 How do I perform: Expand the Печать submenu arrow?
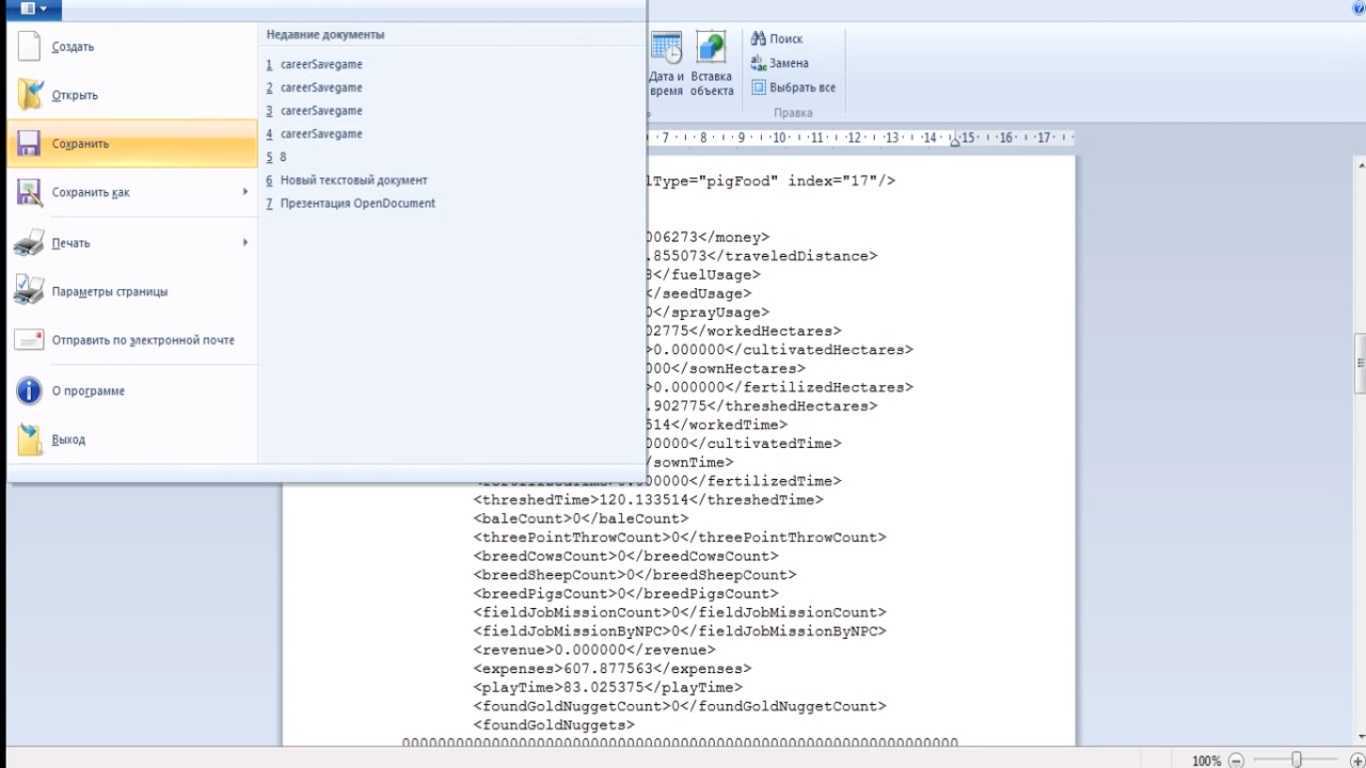(245, 242)
